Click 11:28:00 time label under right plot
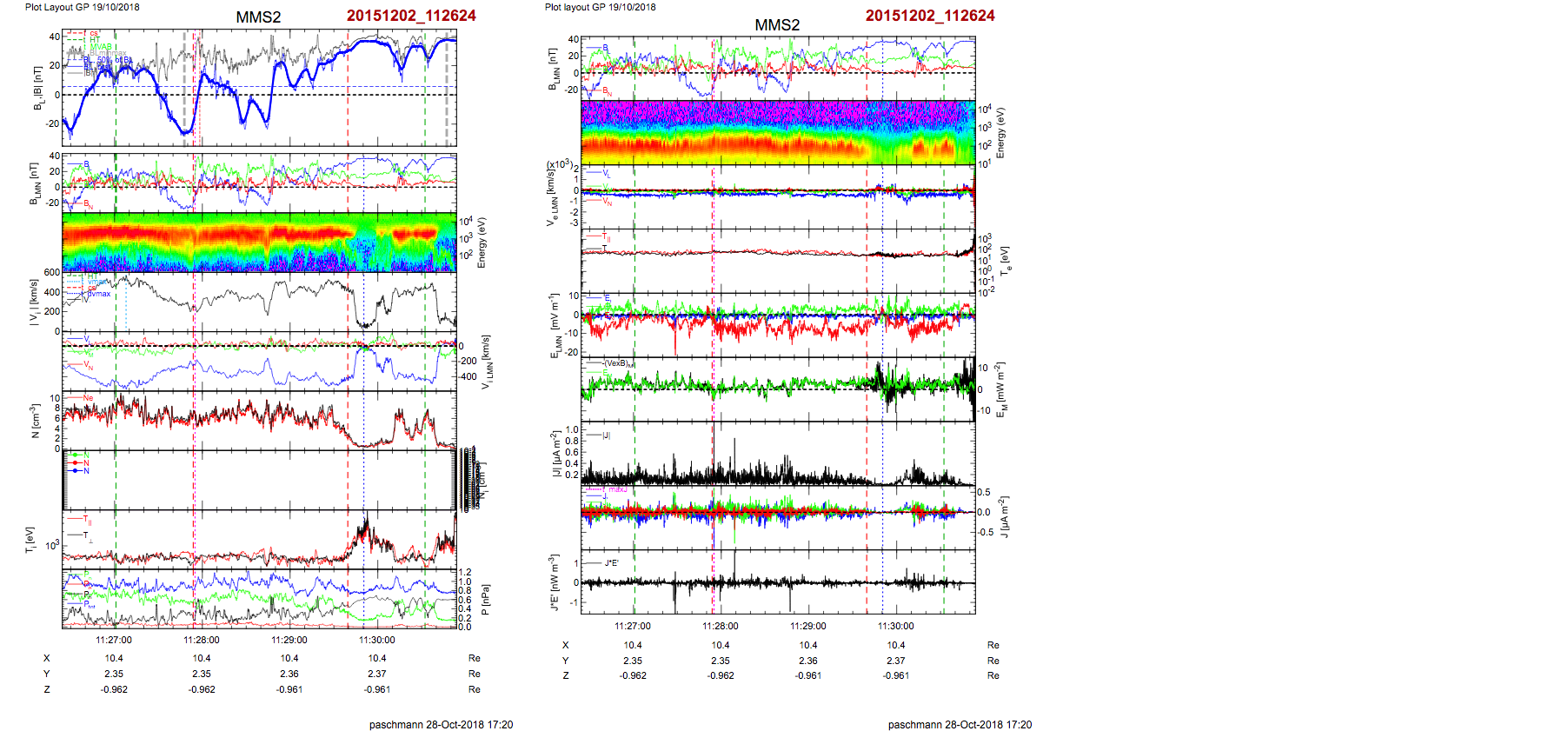This screenshot has height=731, width=1568. (721, 626)
